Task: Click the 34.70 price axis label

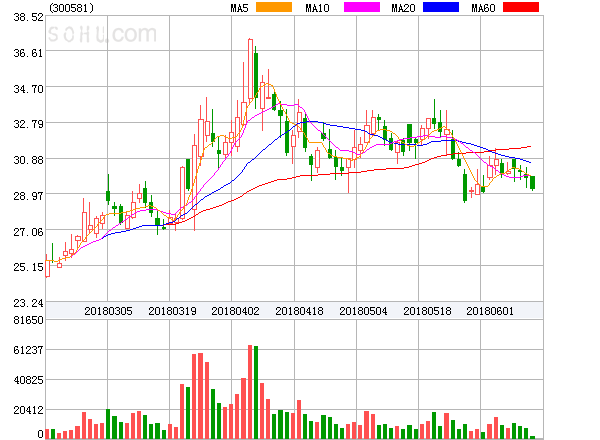Action: point(28,89)
